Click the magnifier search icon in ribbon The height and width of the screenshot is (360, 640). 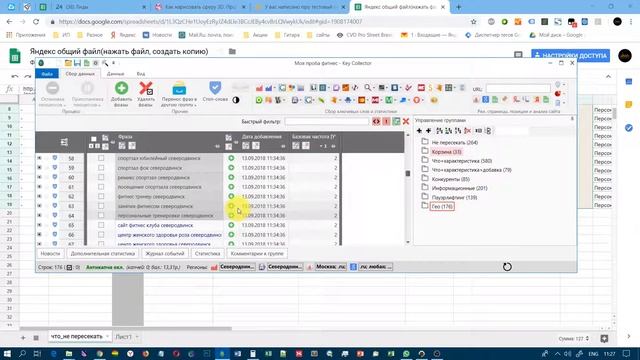[367, 87]
